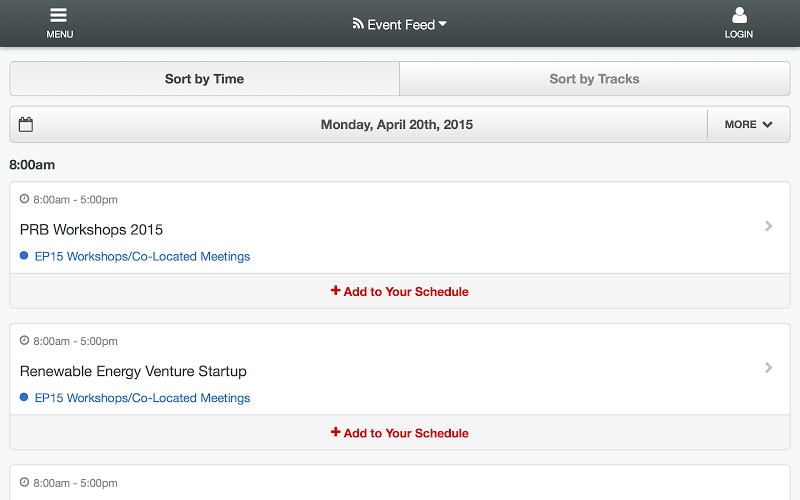This screenshot has width=800, height=500.
Task: Expand the Event Feed dropdown
Action: point(400,24)
